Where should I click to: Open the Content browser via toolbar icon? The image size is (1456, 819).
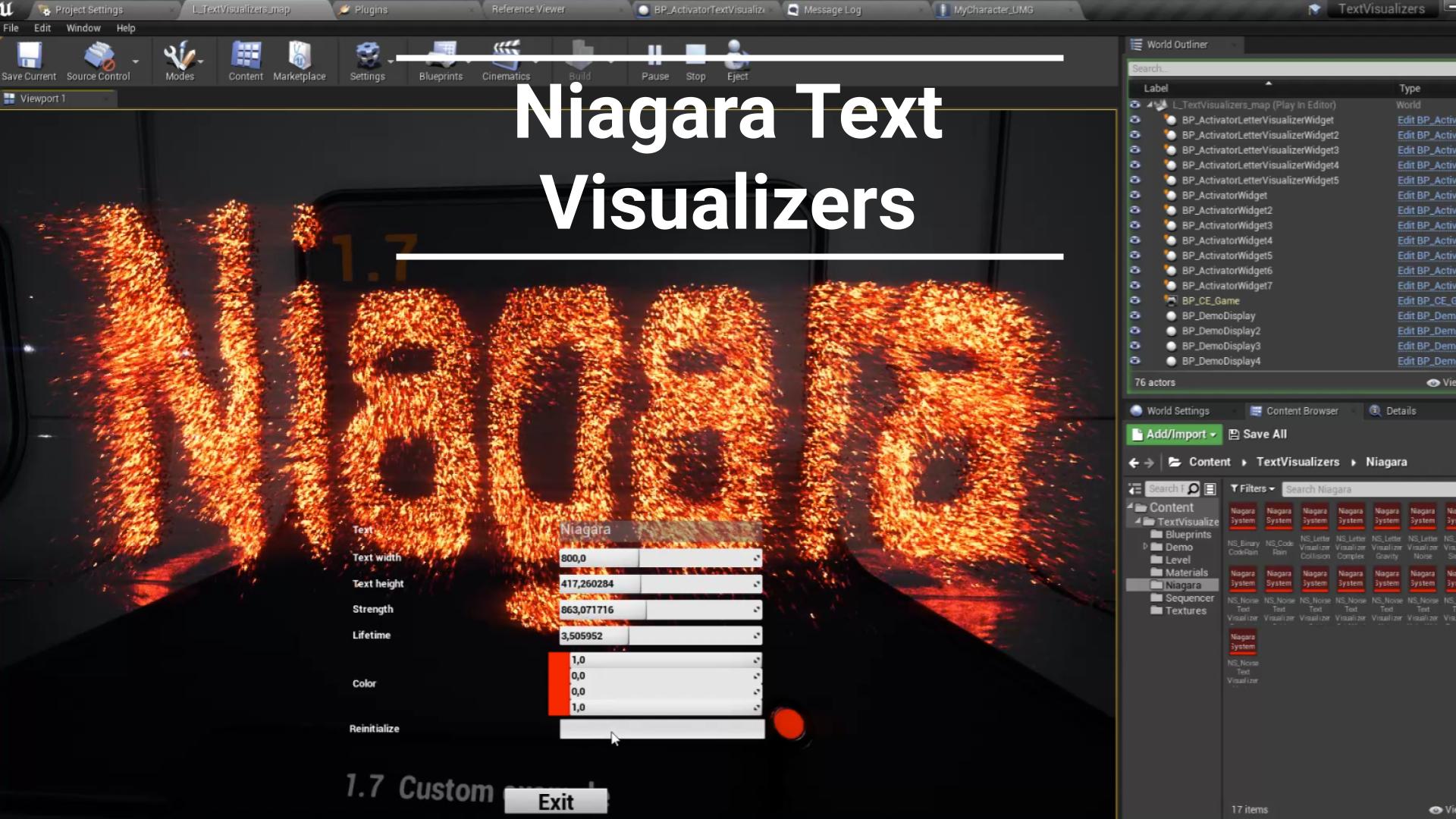click(244, 57)
